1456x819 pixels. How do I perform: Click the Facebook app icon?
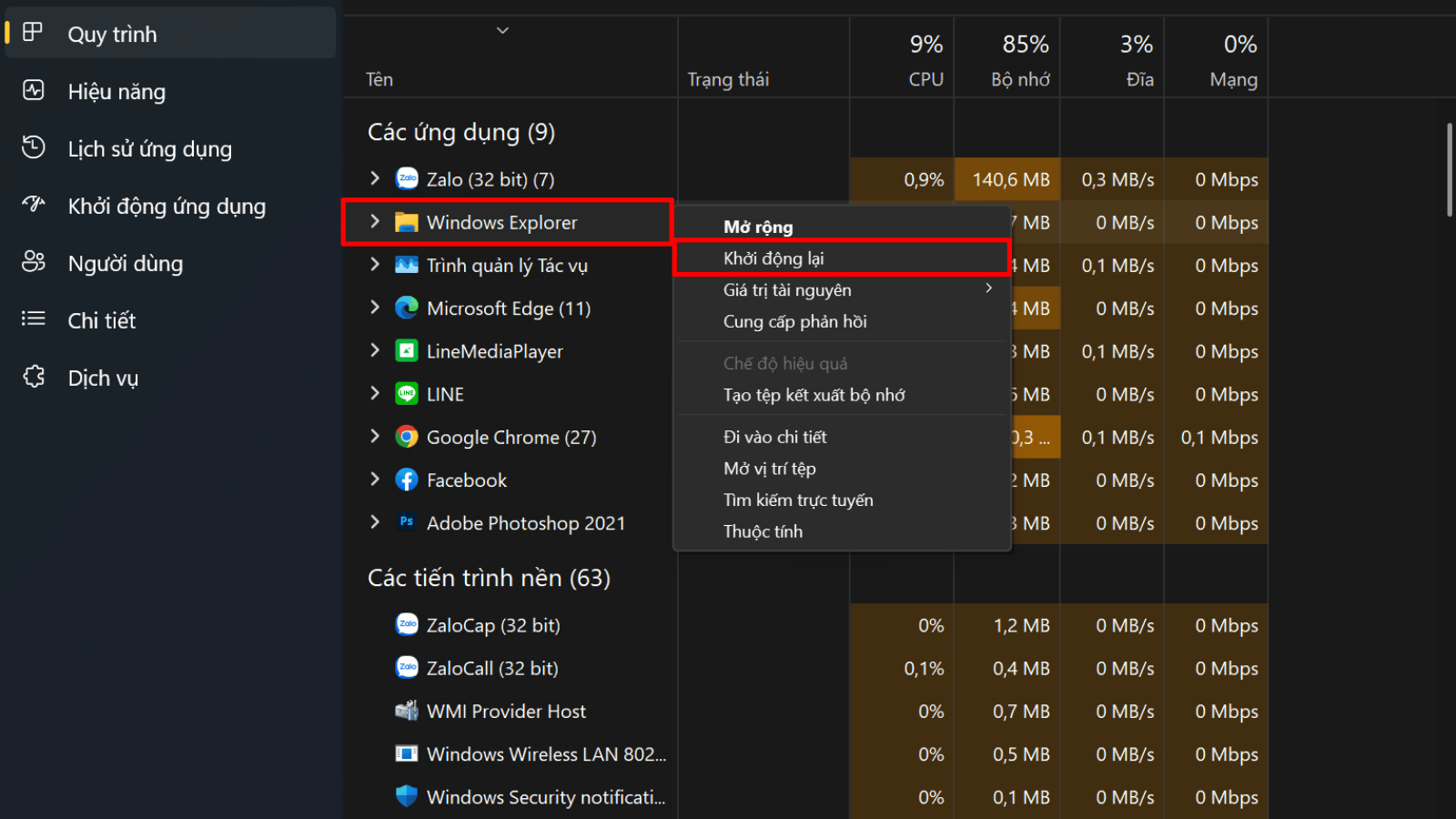[407, 480]
